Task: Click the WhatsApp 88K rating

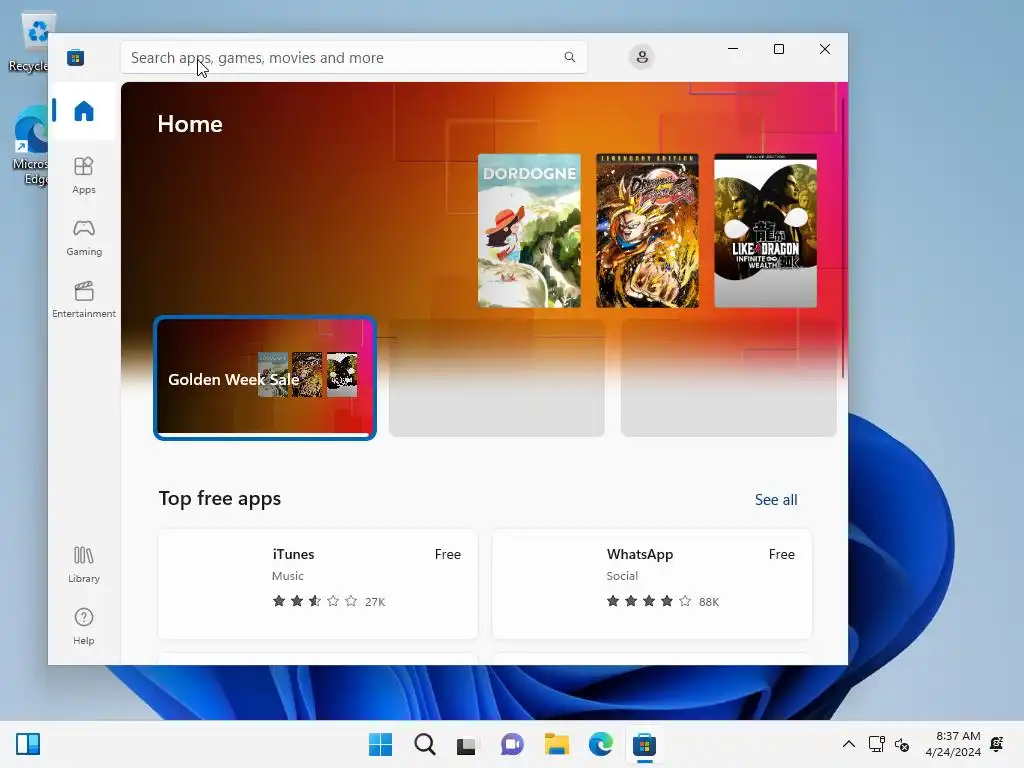Action: [x=709, y=601]
